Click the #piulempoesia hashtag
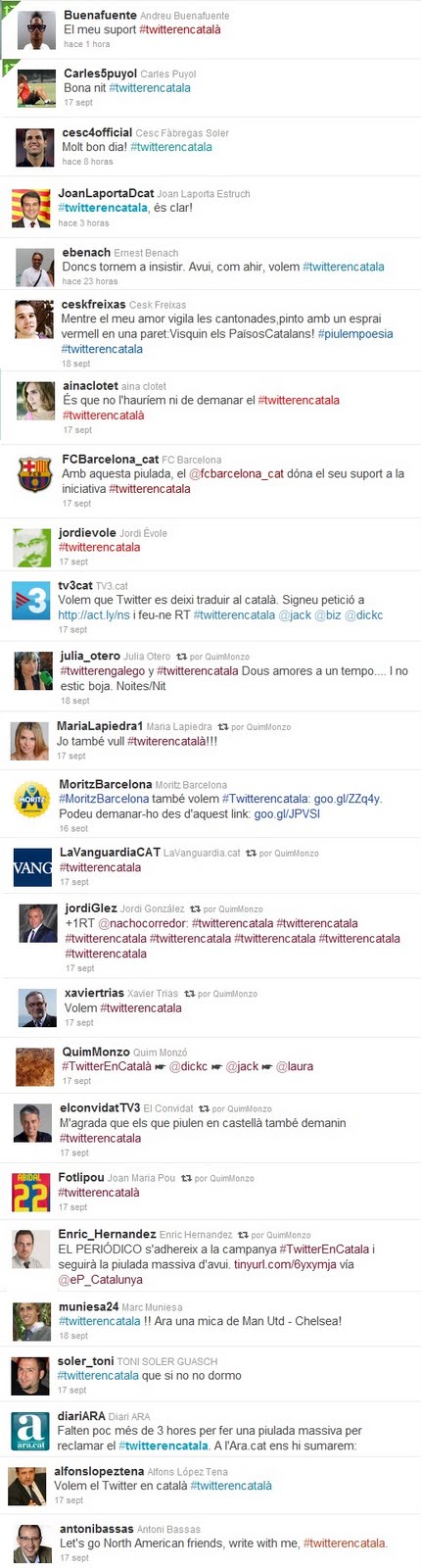Image resolution: width=421 pixels, height=1568 pixels. pyautogui.click(x=355, y=333)
